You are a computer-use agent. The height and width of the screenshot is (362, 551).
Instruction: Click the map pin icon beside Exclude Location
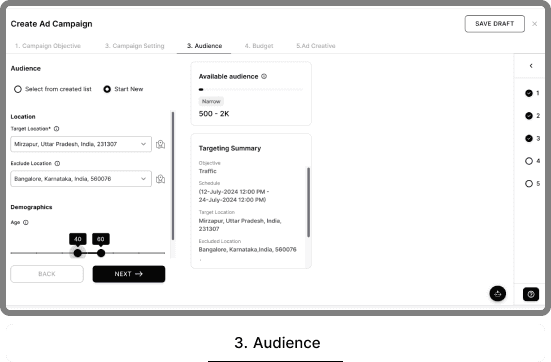[x=161, y=179]
